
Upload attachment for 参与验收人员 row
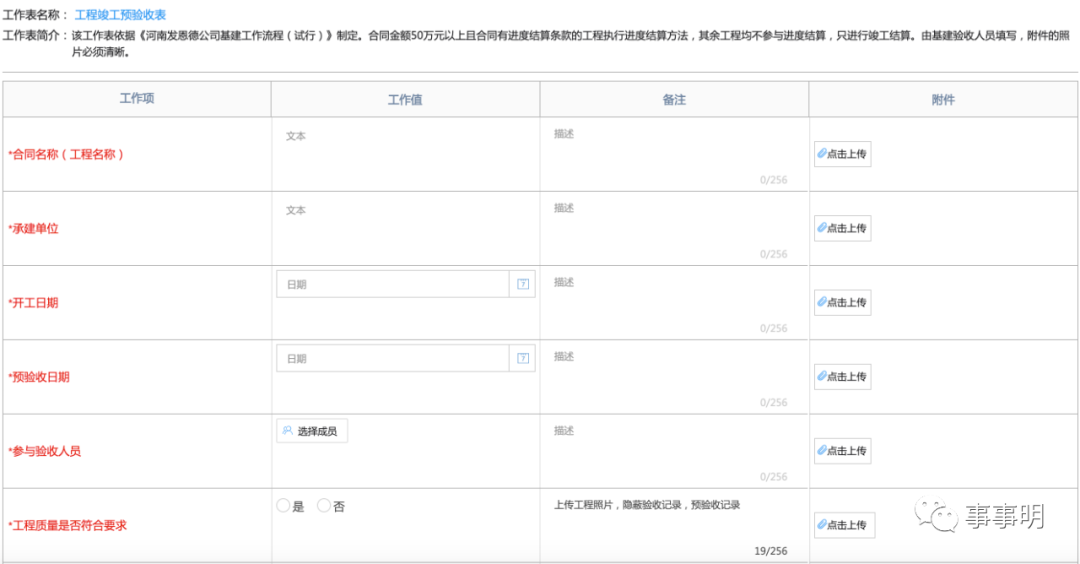coord(842,451)
